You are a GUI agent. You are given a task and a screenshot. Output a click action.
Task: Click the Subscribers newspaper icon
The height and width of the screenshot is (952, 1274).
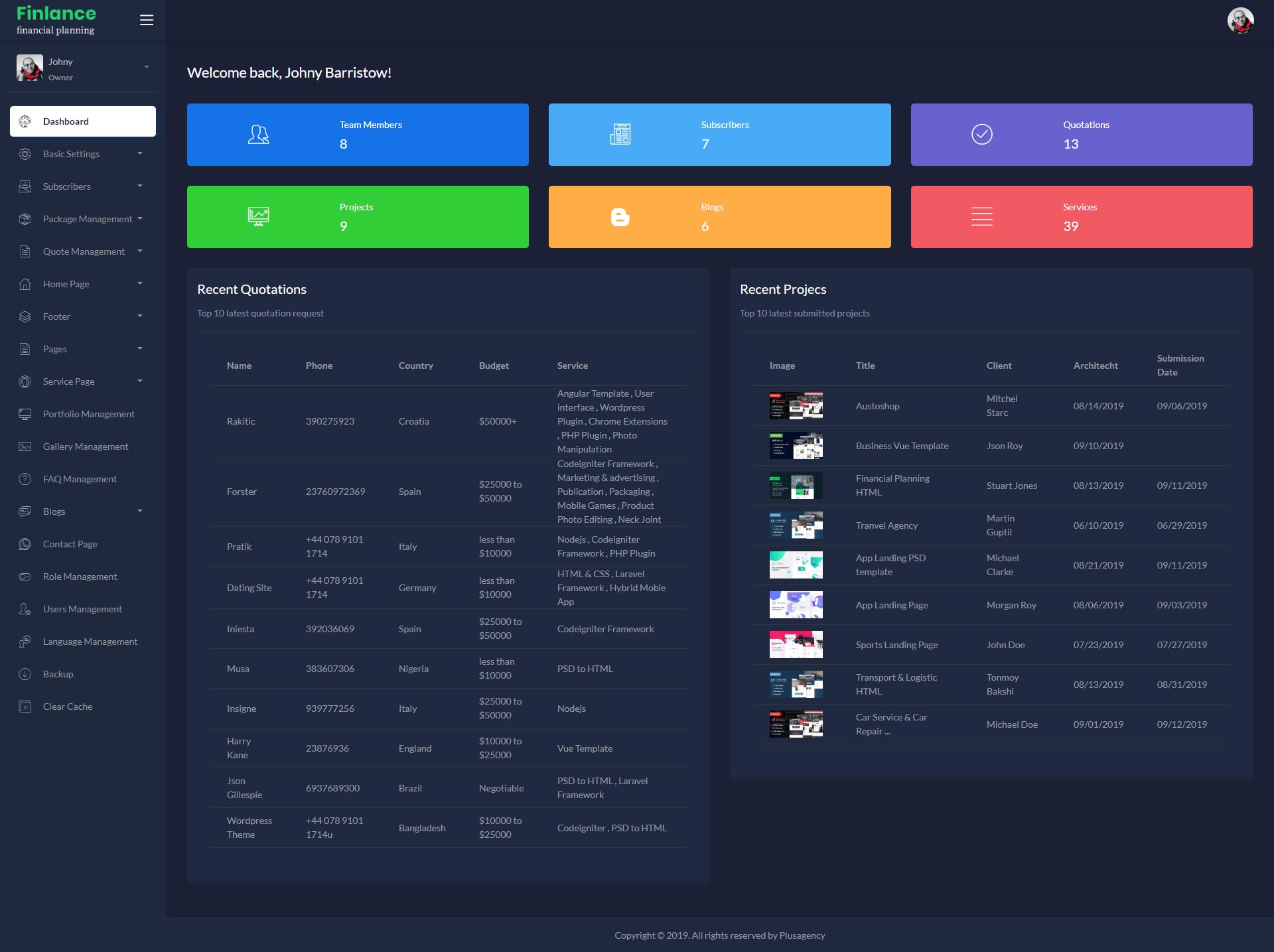[x=620, y=135]
